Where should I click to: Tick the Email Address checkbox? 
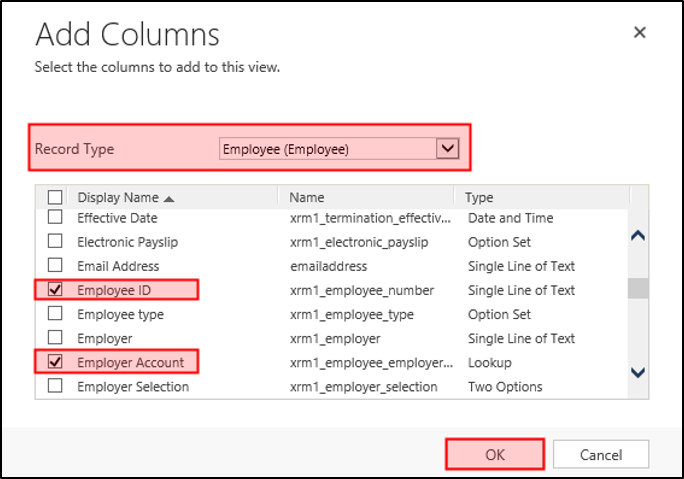(55, 266)
